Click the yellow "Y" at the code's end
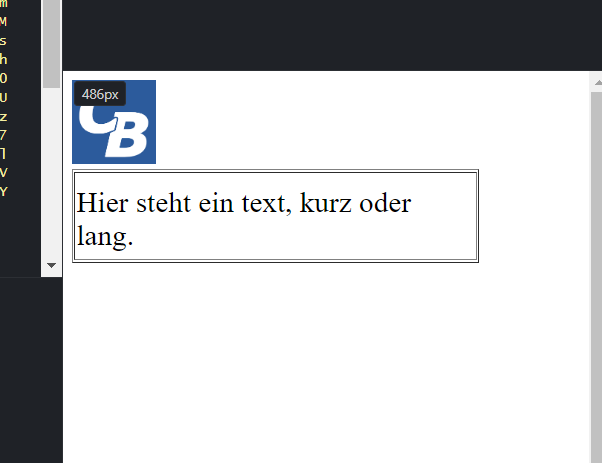This screenshot has width=602, height=463. click(3, 191)
